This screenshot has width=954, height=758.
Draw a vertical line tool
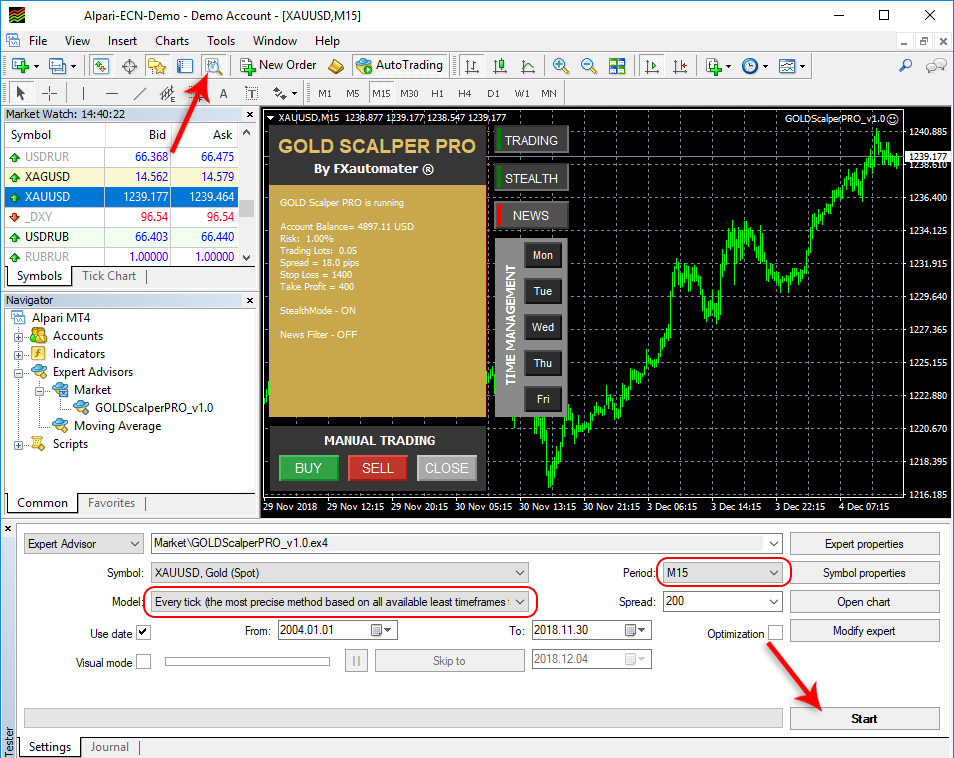click(83, 93)
